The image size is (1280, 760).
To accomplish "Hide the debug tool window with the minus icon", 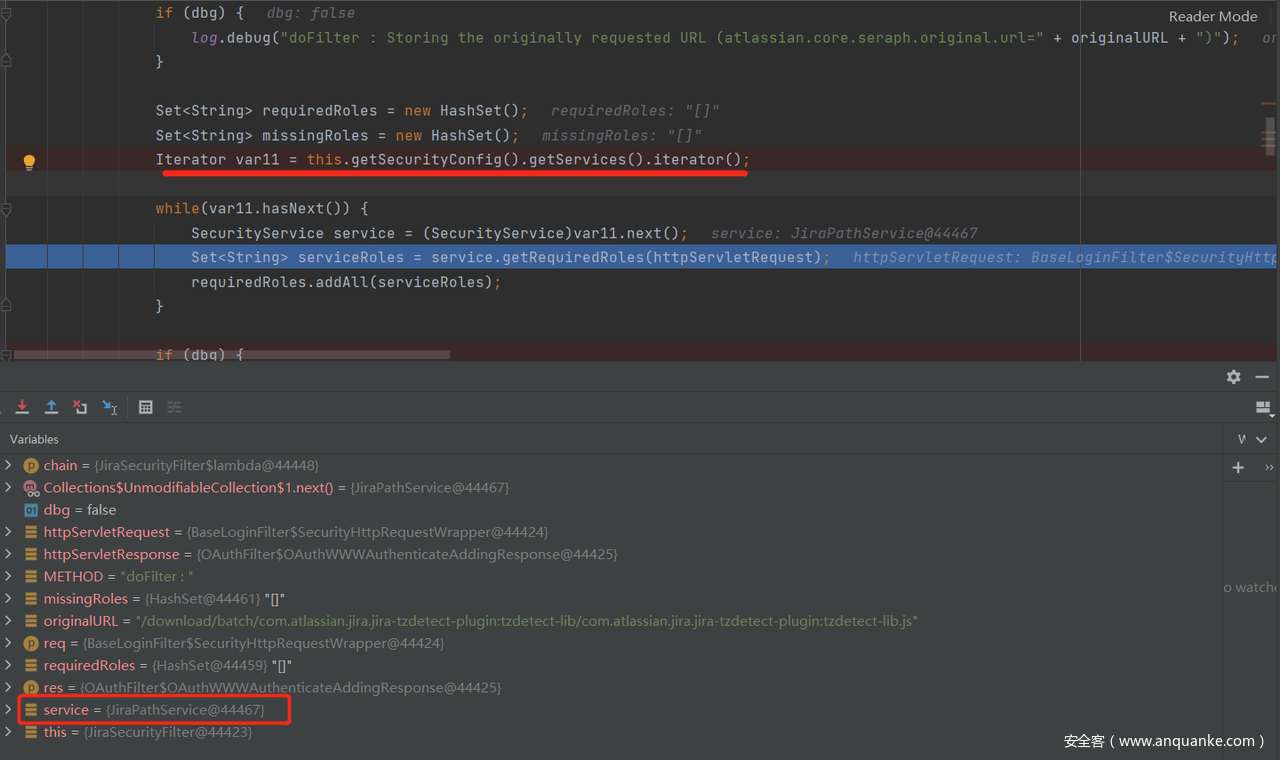I will pyautogui.click(x=1262, y=377).
